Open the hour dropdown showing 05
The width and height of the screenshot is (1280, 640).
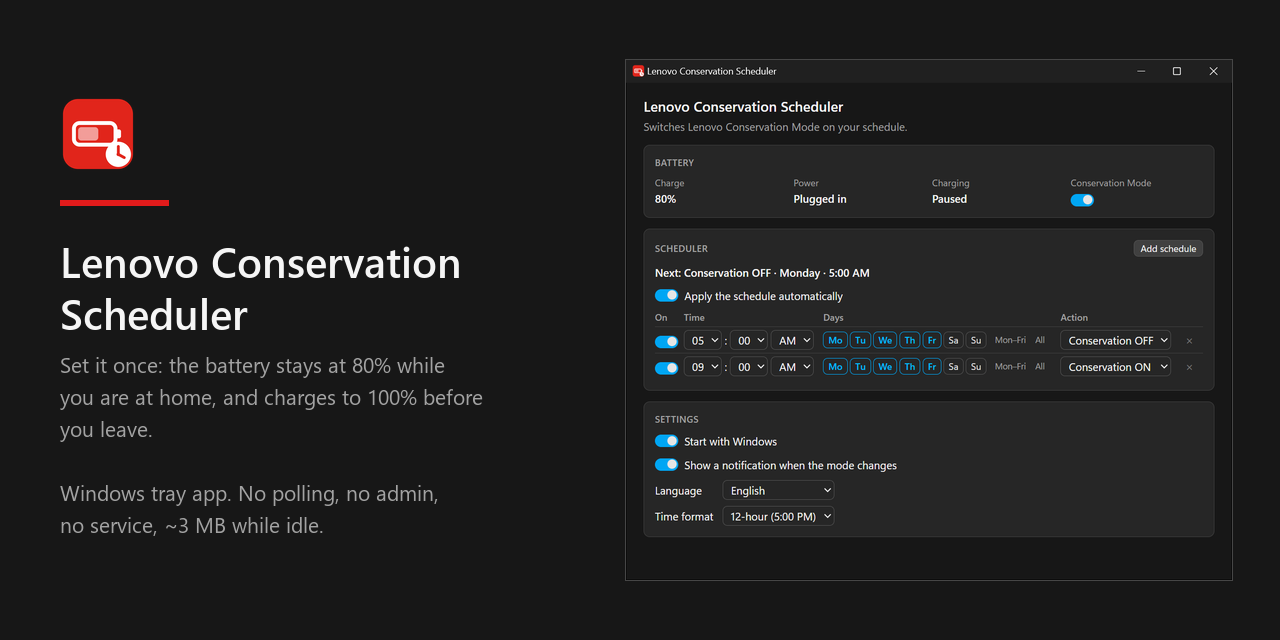[x=702, y=341]
